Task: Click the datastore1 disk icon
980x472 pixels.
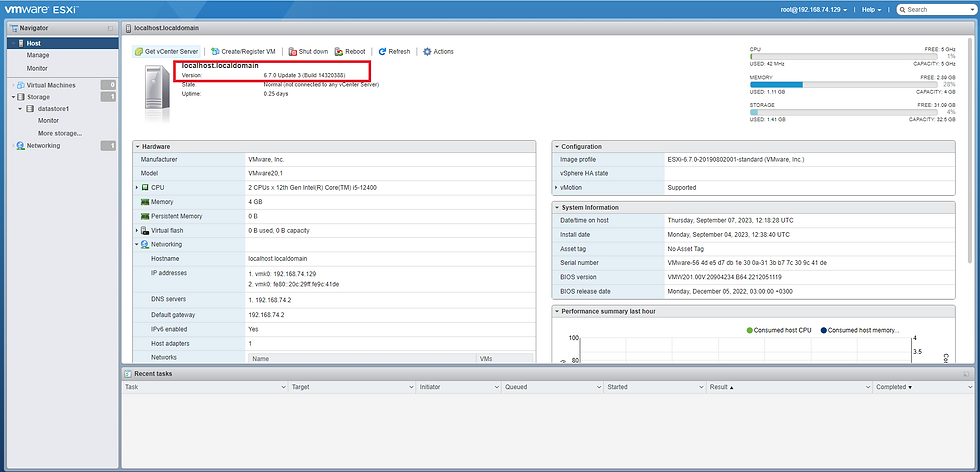Action: pos(30,109)
